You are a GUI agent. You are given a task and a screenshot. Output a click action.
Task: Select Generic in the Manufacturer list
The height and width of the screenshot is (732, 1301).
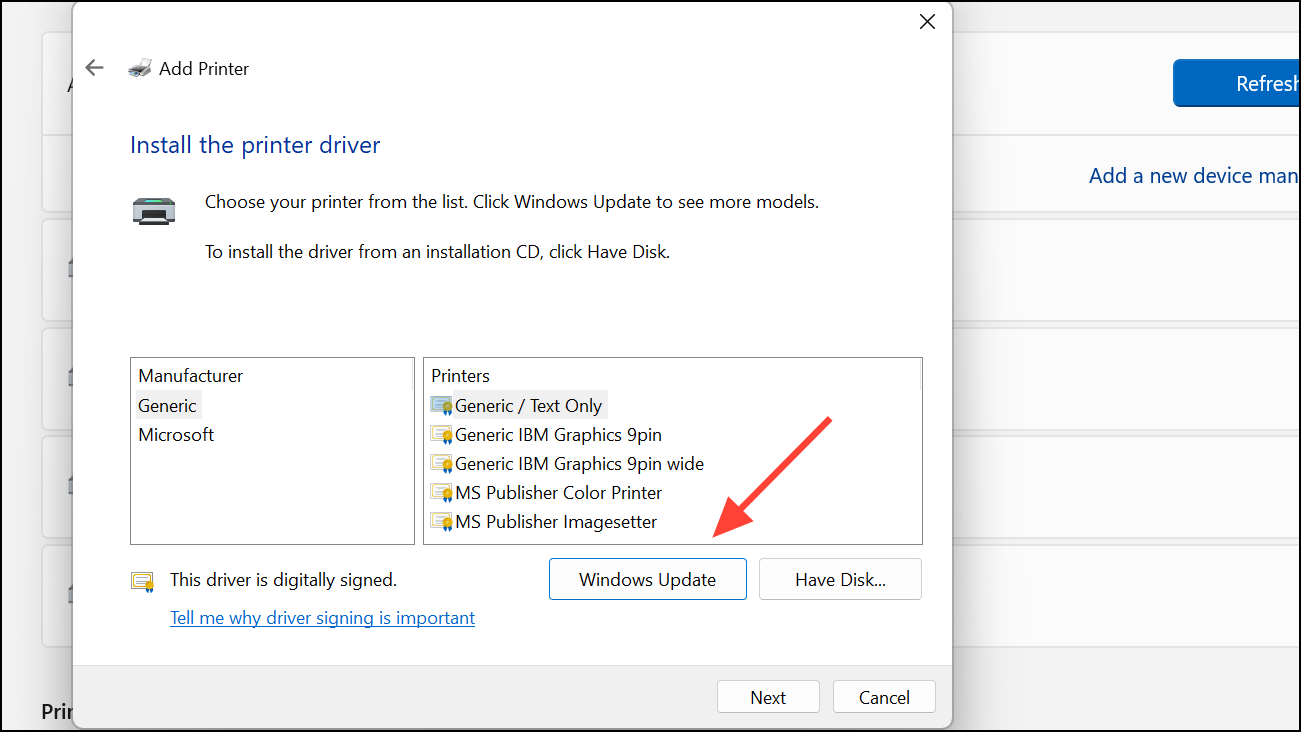click(168, 406)
